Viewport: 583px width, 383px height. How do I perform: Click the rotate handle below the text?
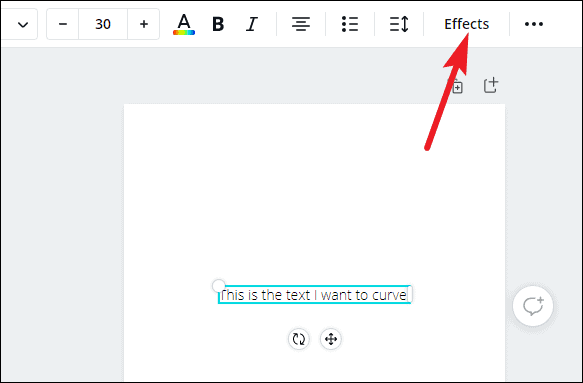point(299,339)
